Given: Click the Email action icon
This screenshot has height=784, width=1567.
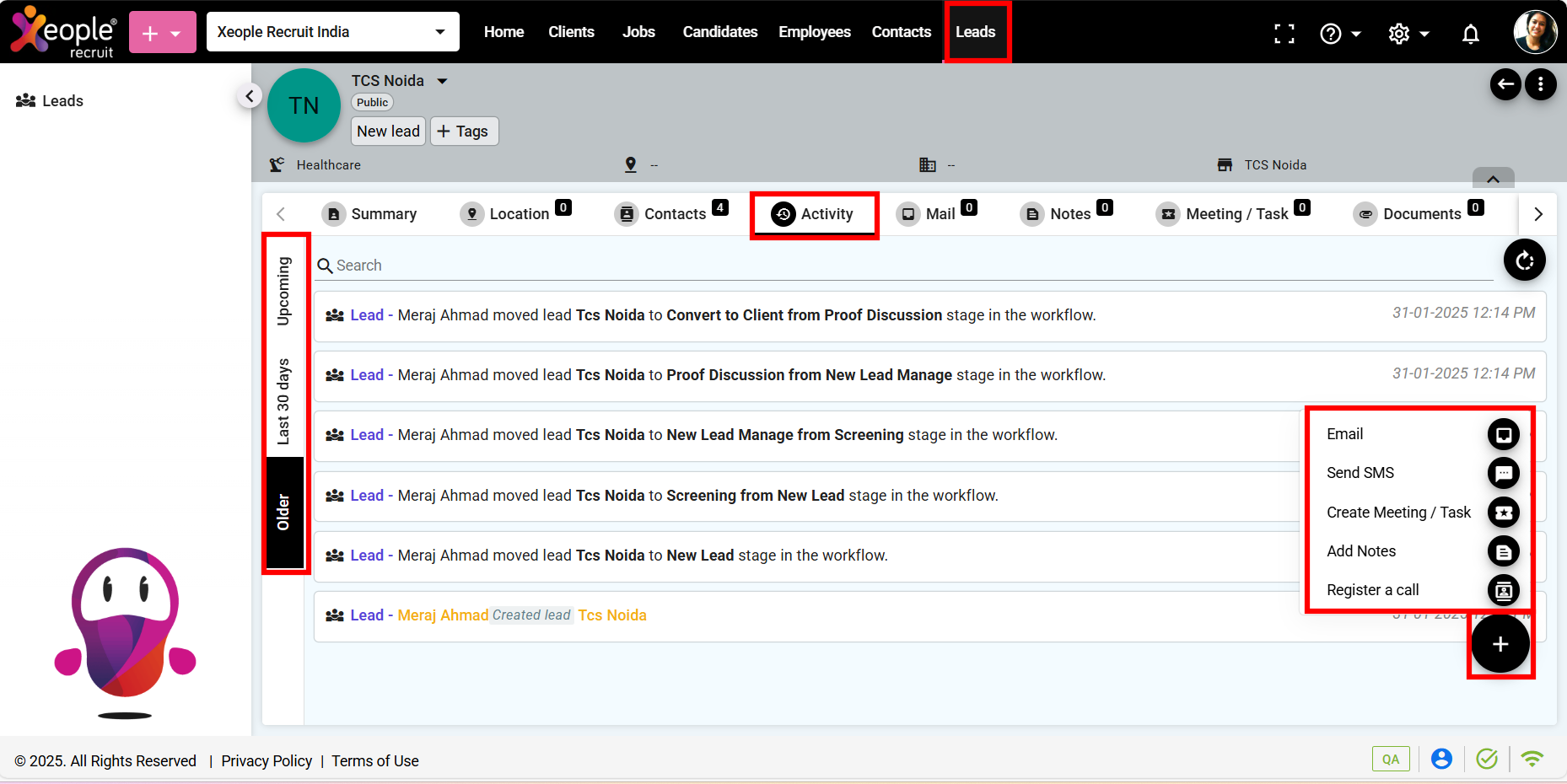Looking at the screenshot, I should pos(1504,434).
